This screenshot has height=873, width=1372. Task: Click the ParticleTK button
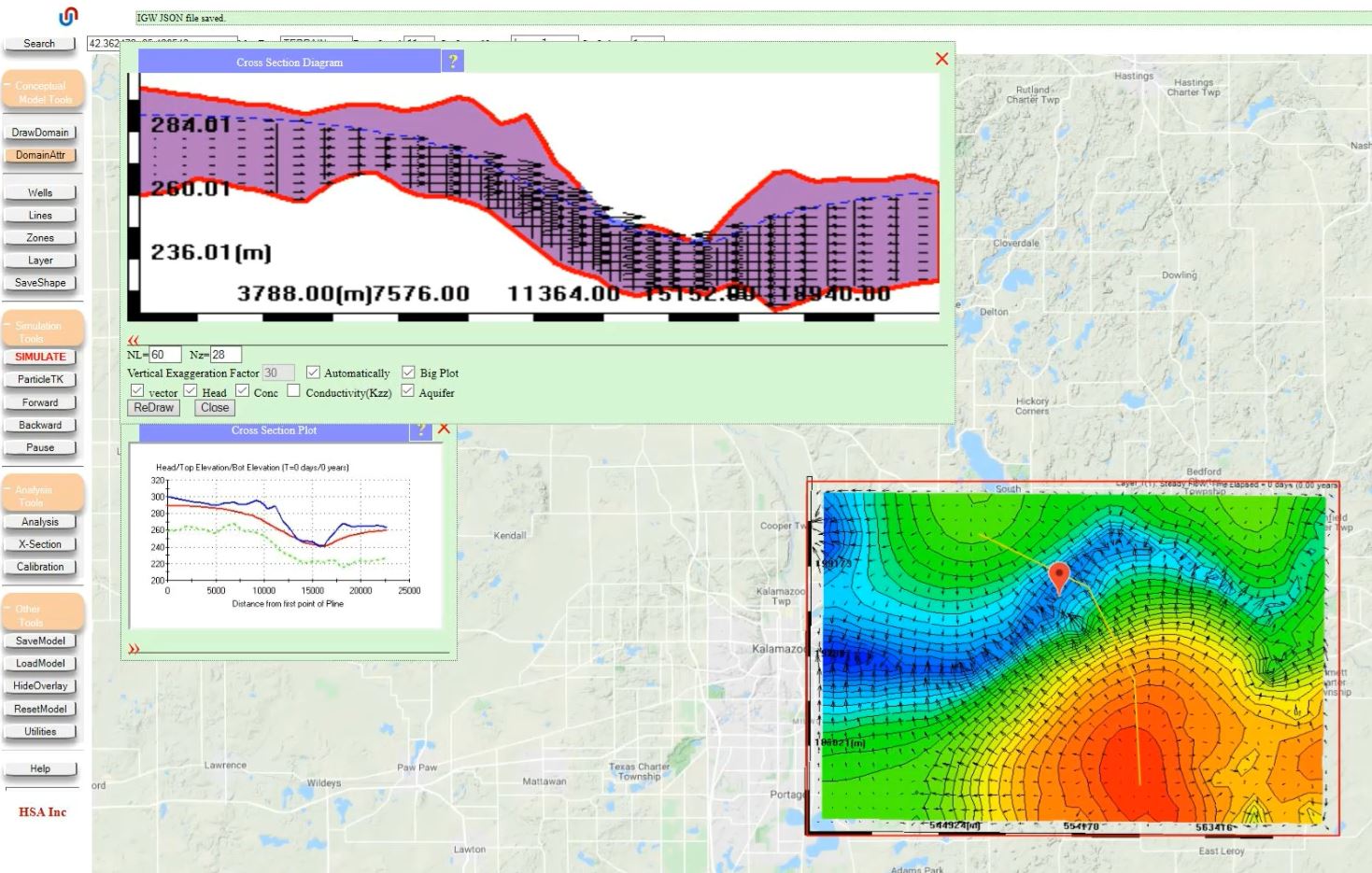(40, 380)
